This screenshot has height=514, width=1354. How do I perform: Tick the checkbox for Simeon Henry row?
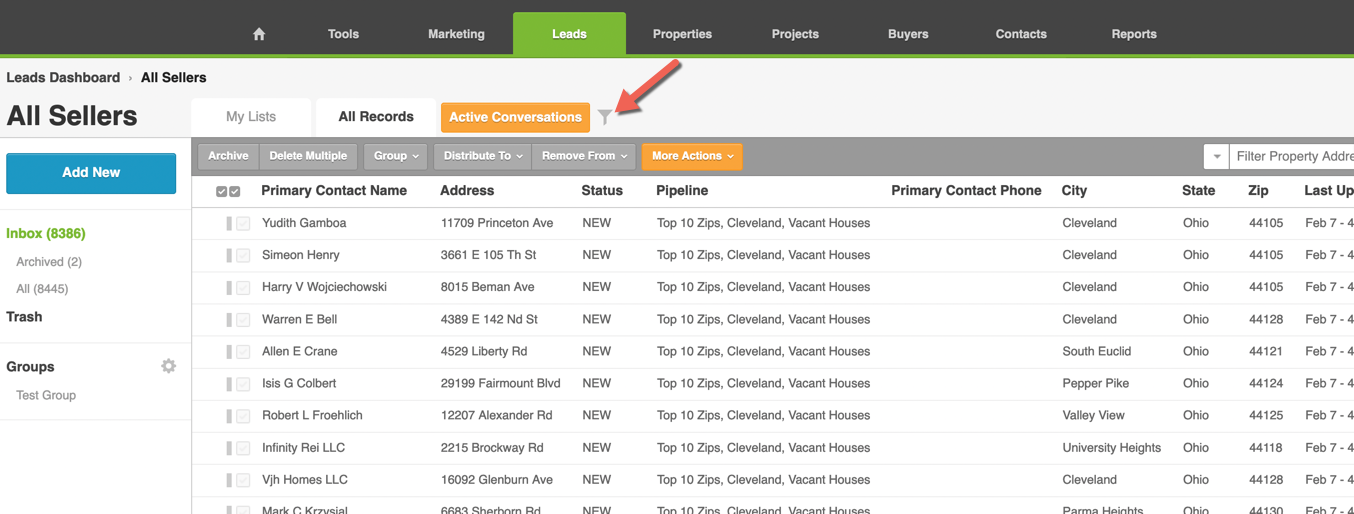click(243, 256)
